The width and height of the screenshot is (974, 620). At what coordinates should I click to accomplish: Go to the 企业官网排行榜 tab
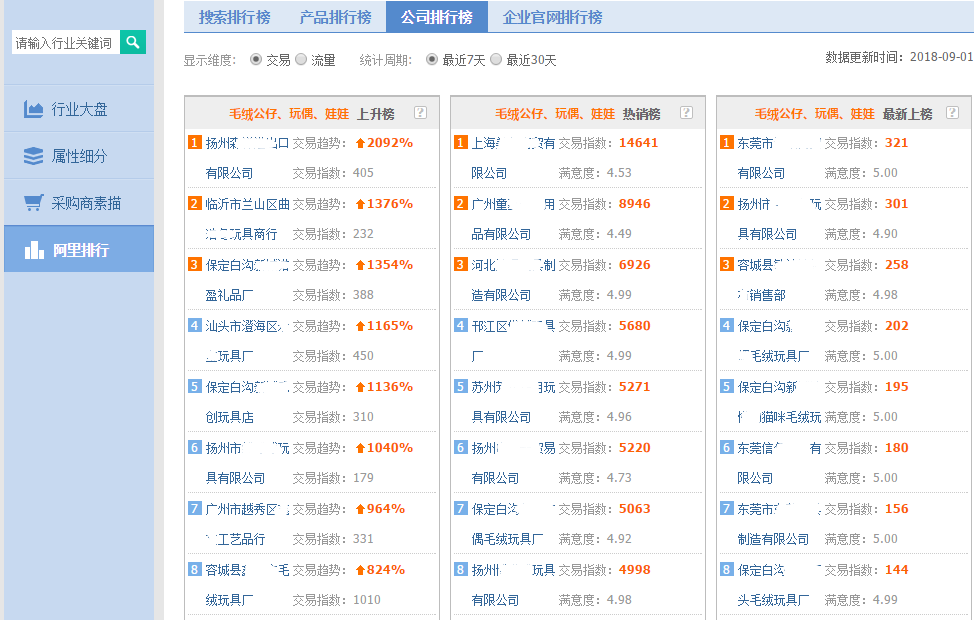click(x=552, y=17)
